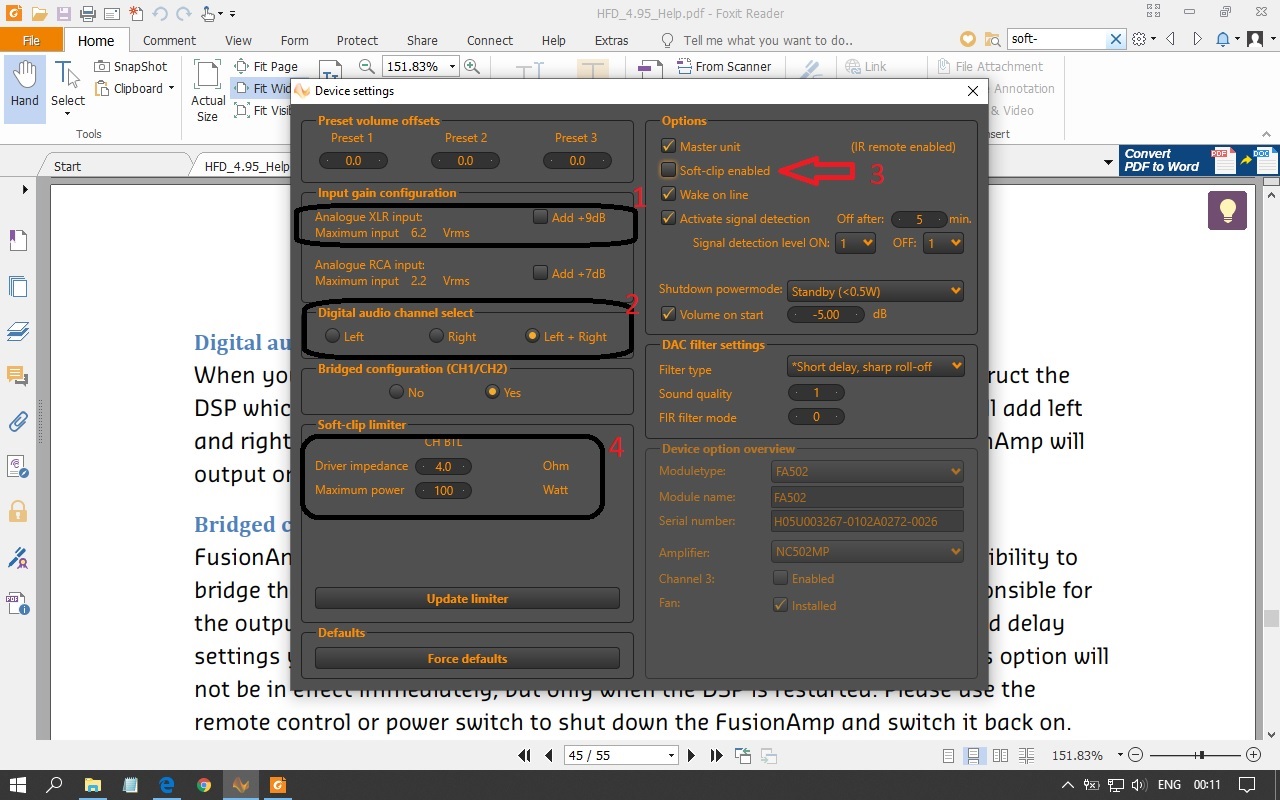Enable the Soft-clip enabled checkbox
This screenshot has height=800, width=1280.
pyautogui.click(x=668, y=170)
